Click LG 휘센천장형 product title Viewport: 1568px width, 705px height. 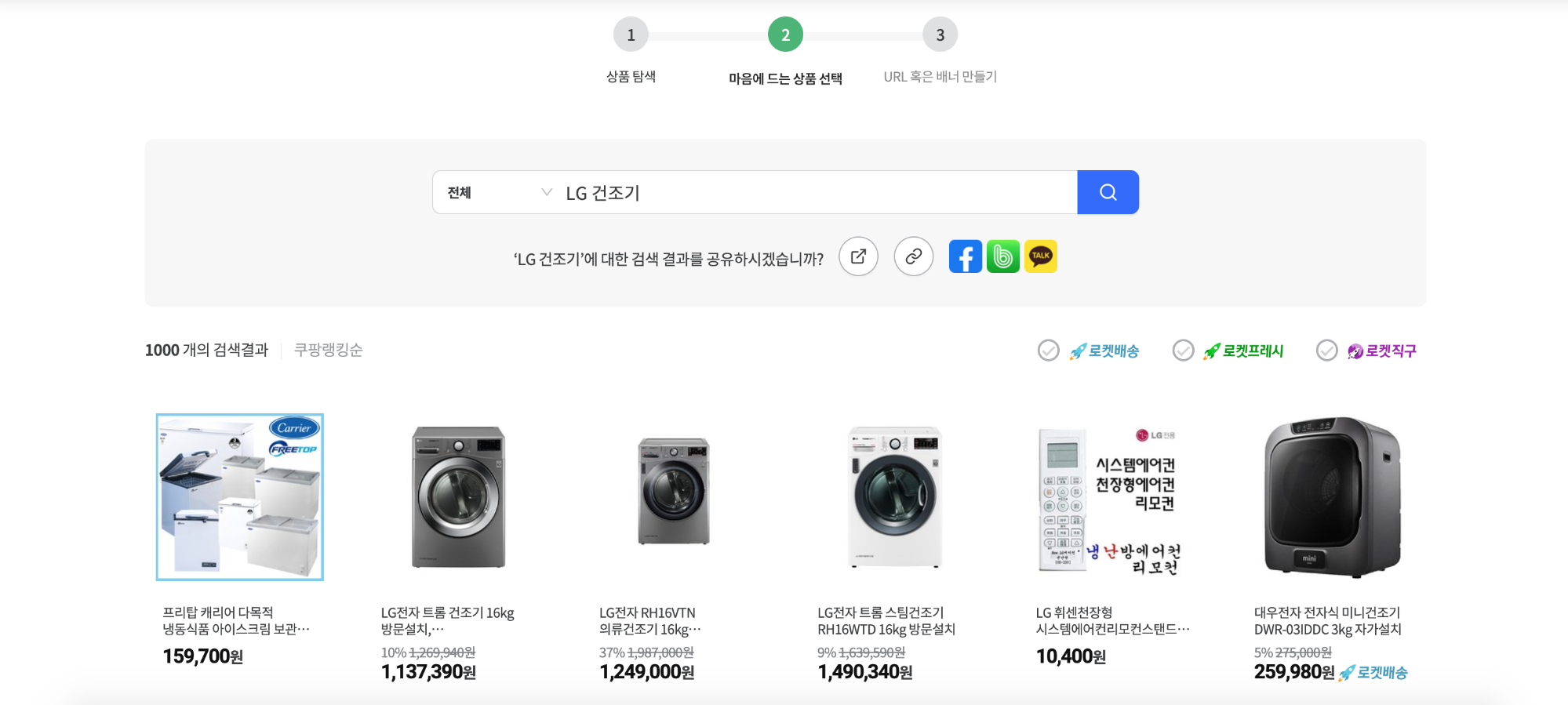pos(1113,620)
